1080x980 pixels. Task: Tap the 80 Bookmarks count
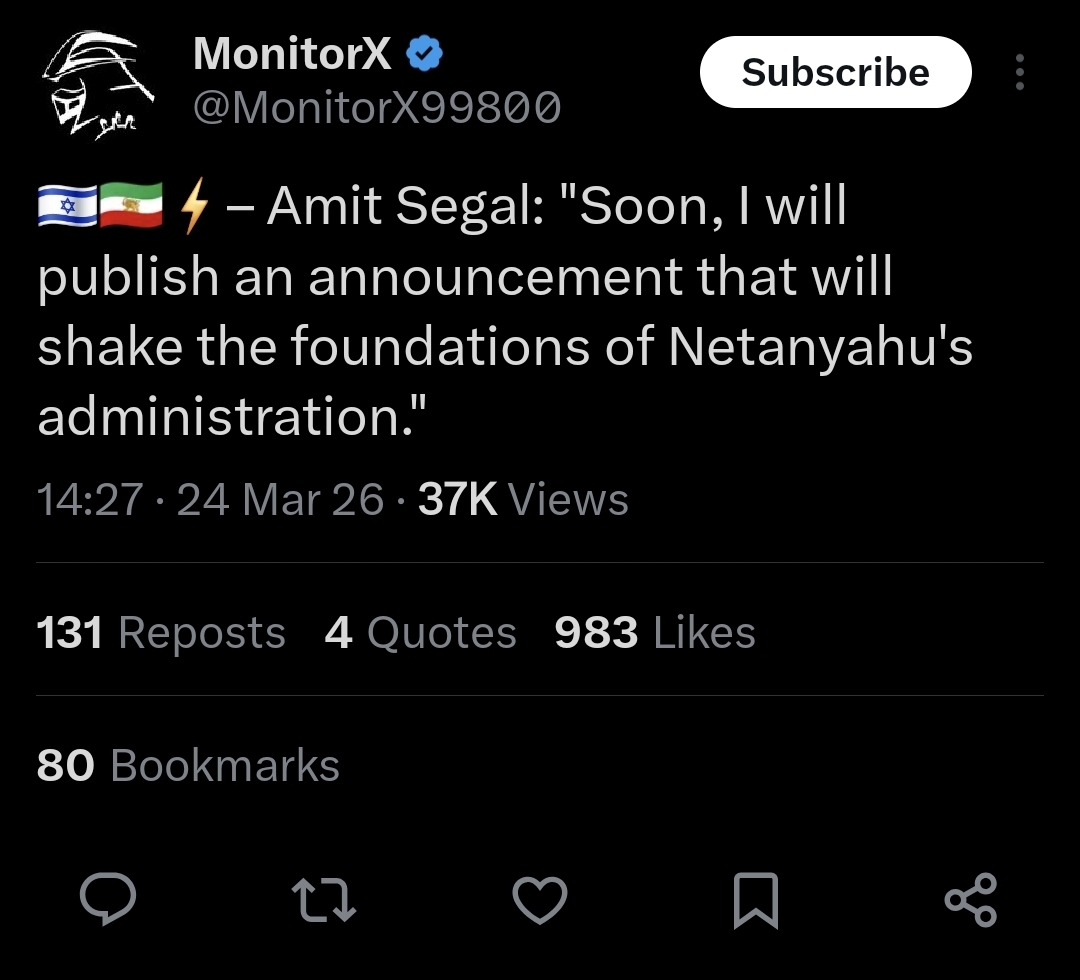coord(188,766)
